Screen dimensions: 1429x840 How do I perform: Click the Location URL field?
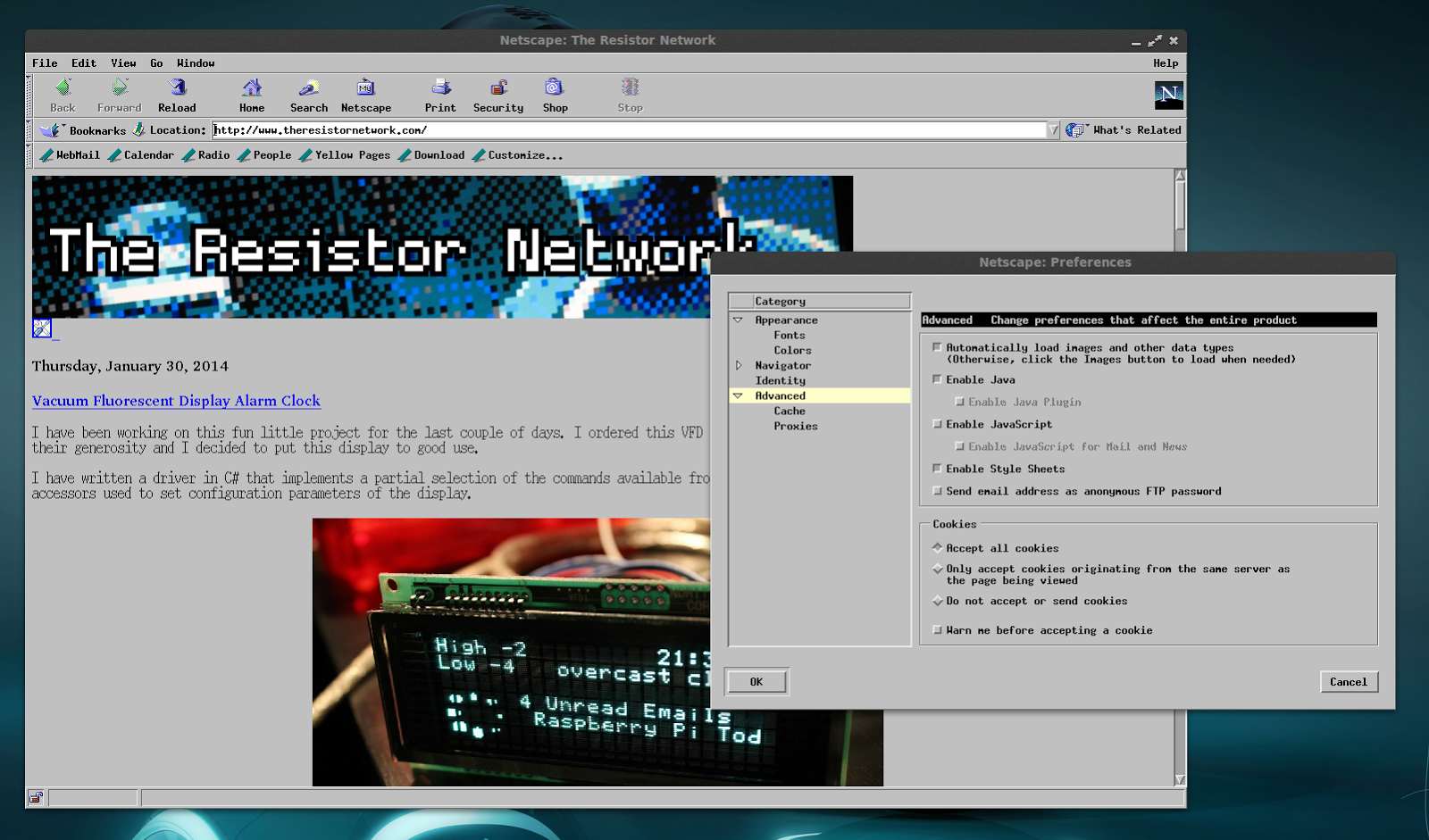coord(629,130)
